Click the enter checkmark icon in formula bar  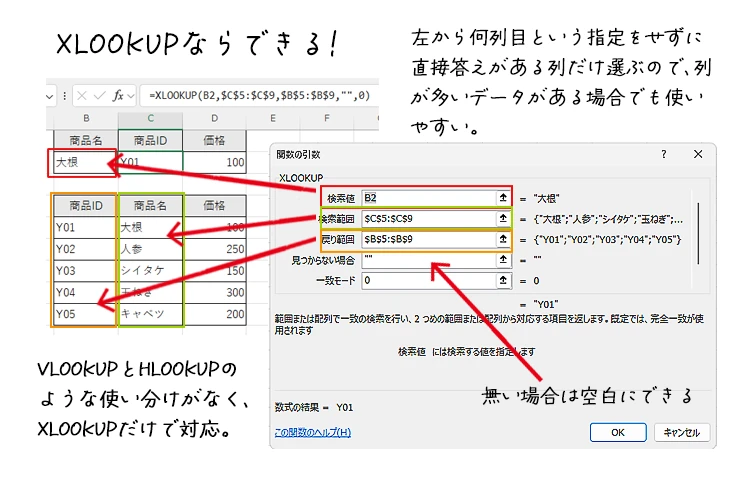pyautogui.click(x=100, y=96)
